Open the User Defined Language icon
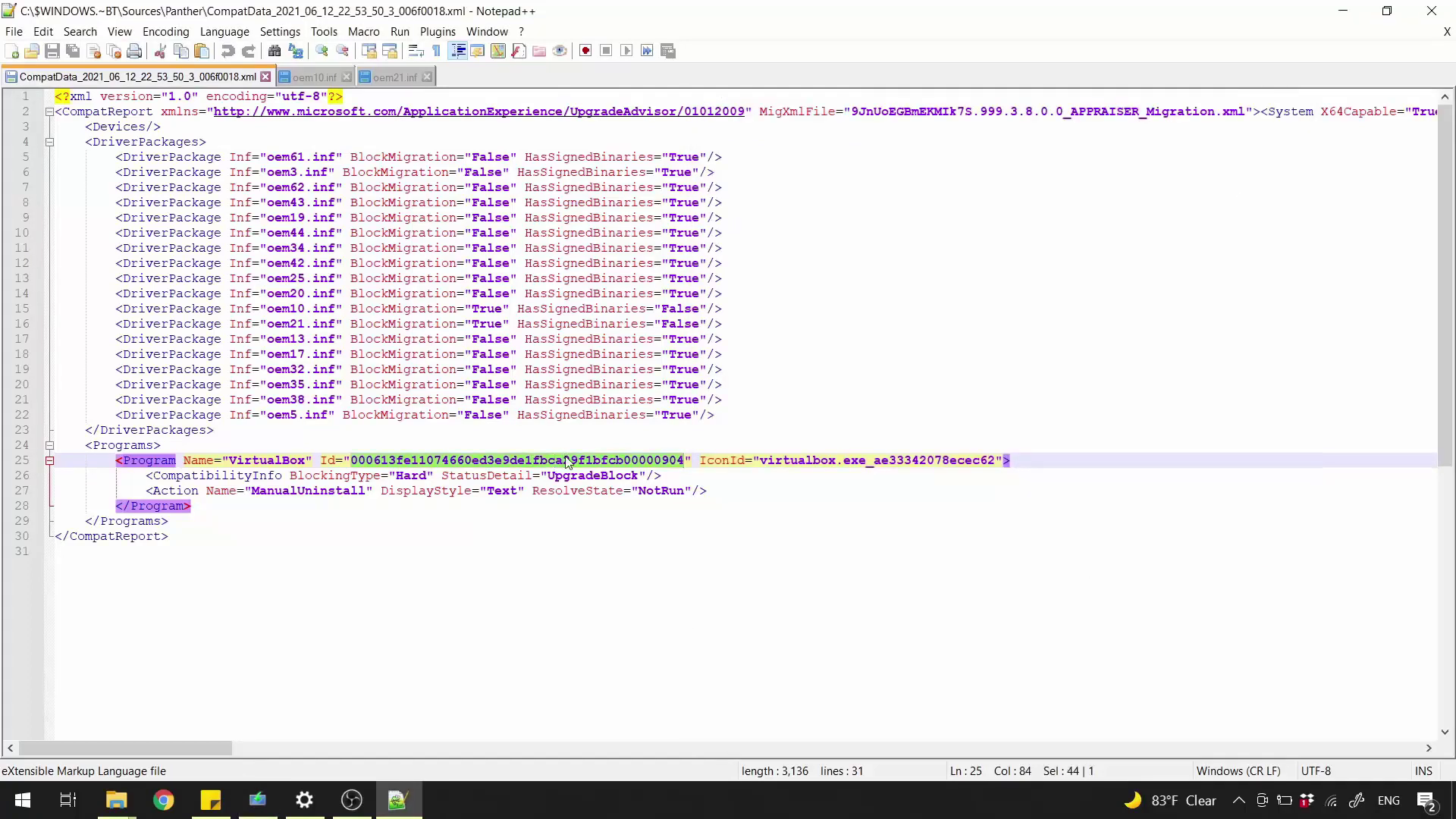The height and width of the screenshot is (819, 1456). coord(477,51)
